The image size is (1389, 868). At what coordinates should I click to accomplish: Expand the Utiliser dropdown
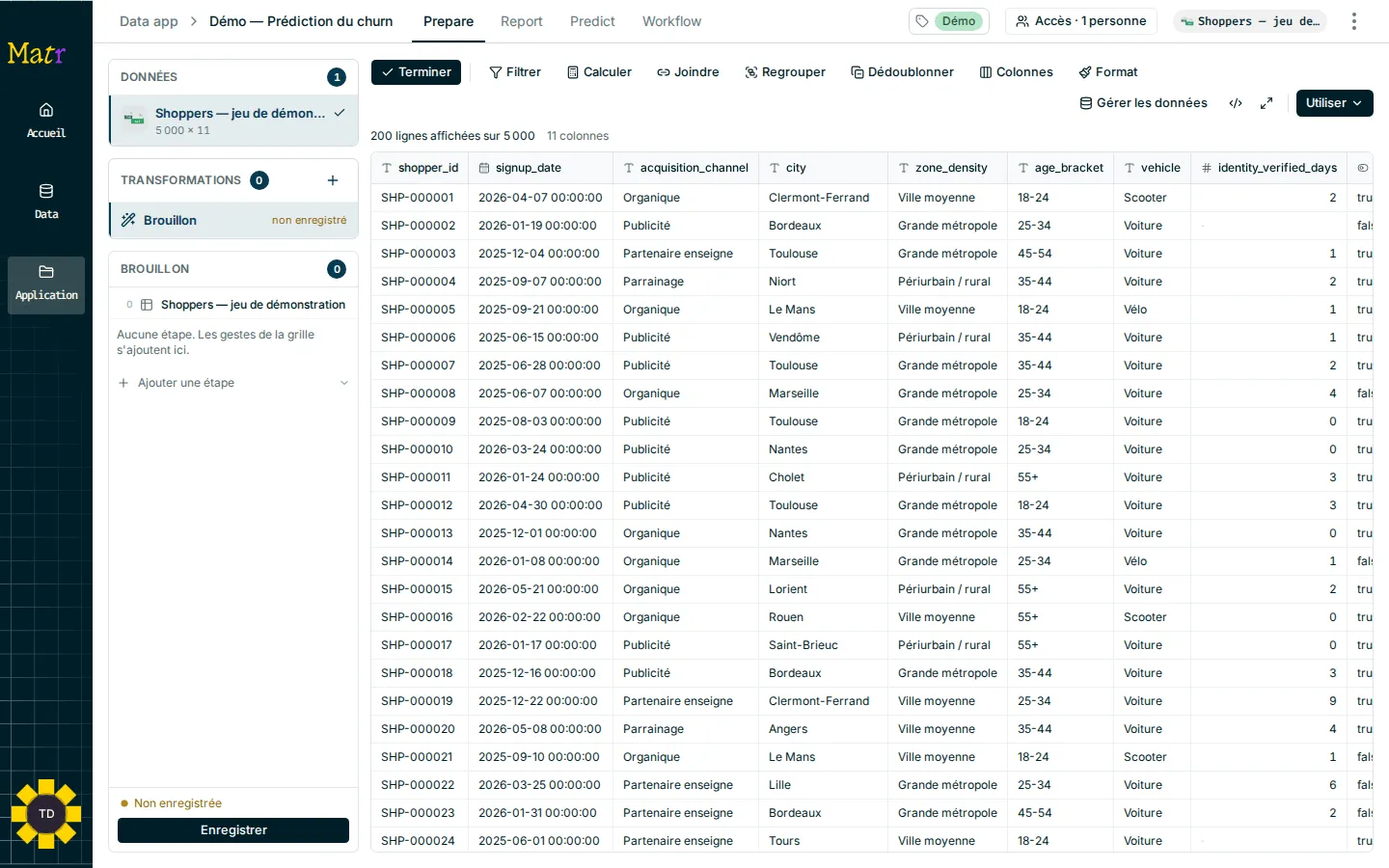click(1334, 103)
